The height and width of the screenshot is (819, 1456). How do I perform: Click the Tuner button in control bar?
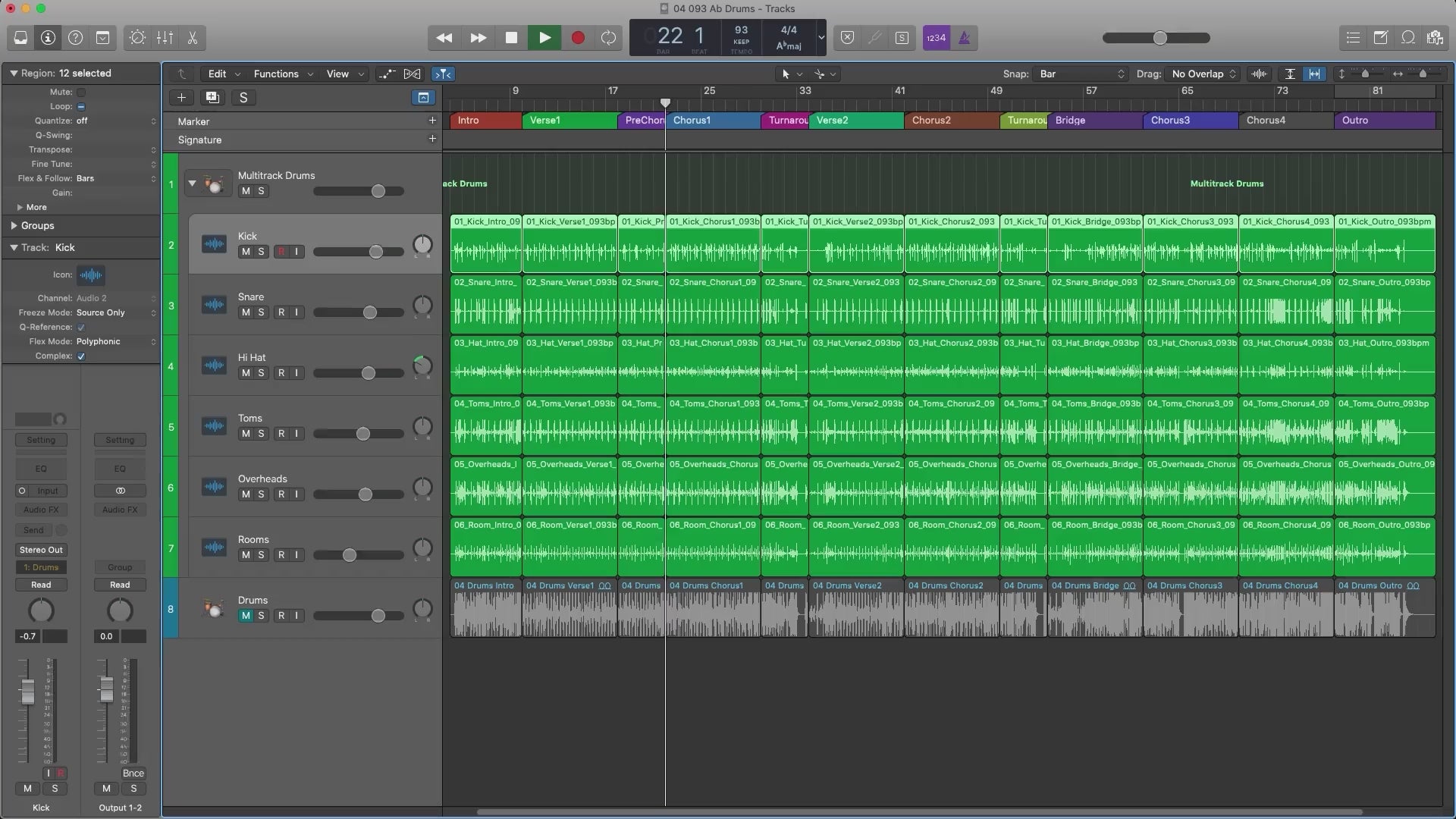[874, 37]
